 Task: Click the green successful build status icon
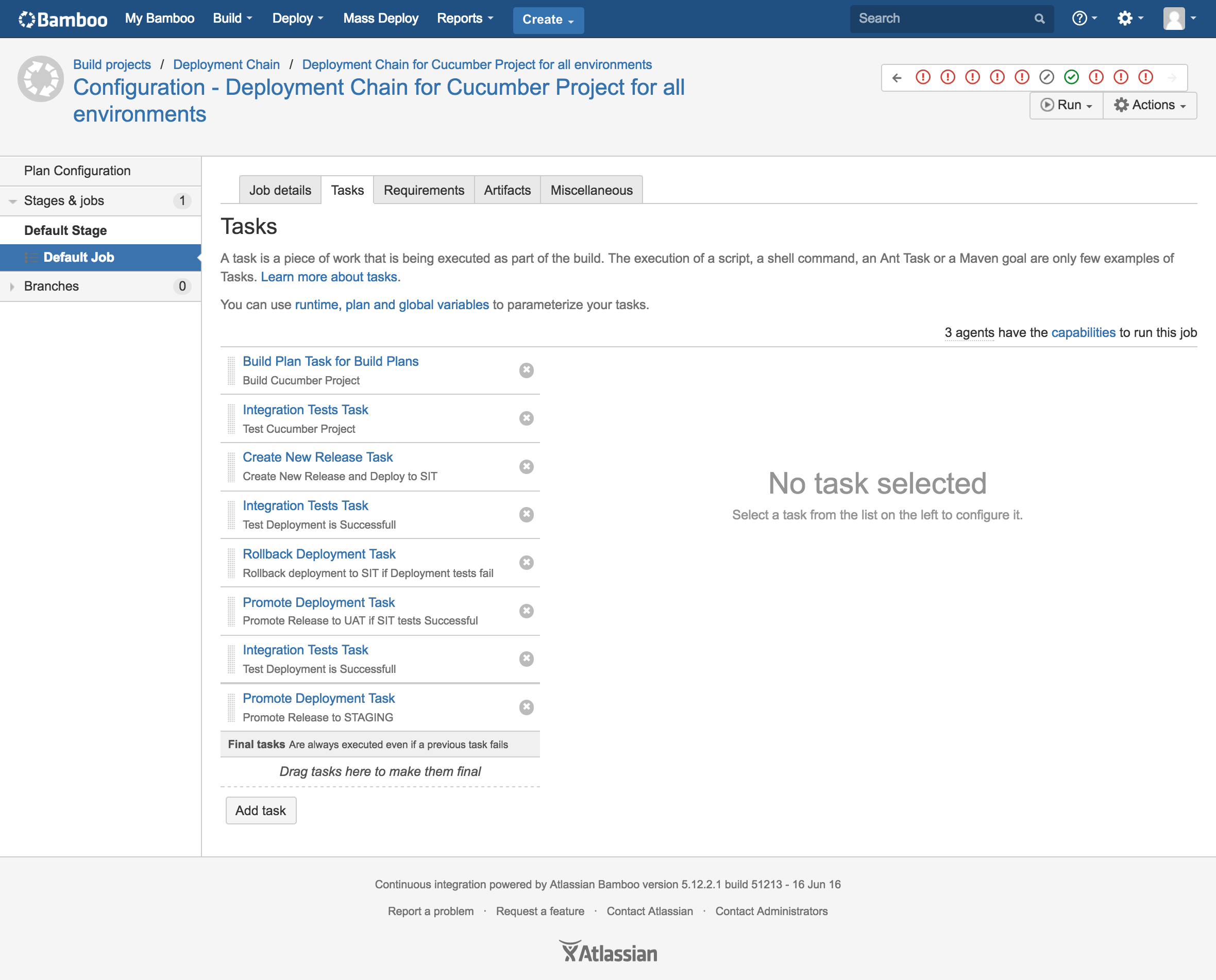pos(1071,77)
